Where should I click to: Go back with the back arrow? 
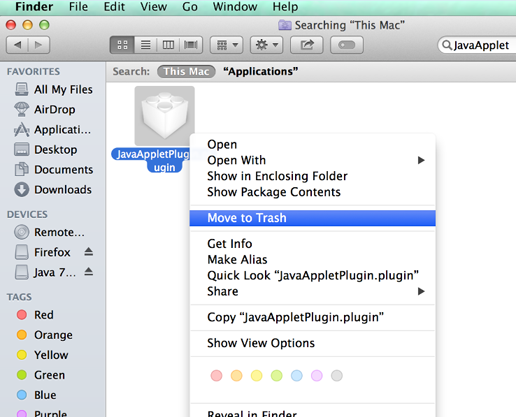click(18, 45)
